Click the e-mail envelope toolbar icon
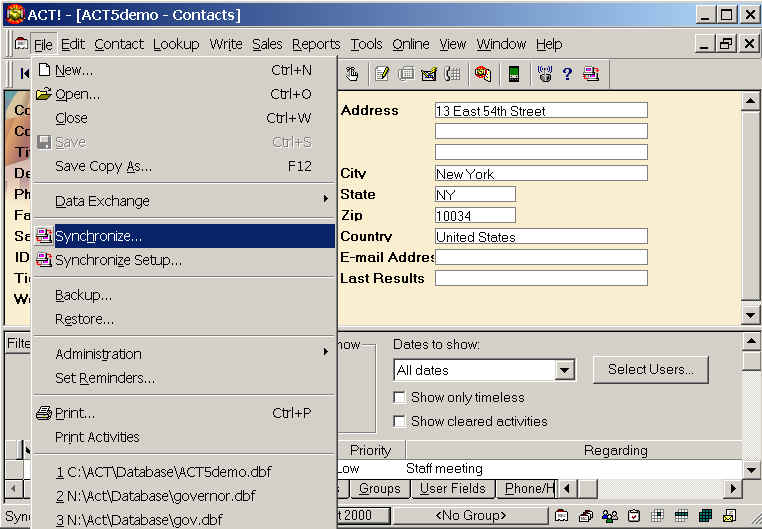Viewport: 762px width, 529px height. point(429,74)
